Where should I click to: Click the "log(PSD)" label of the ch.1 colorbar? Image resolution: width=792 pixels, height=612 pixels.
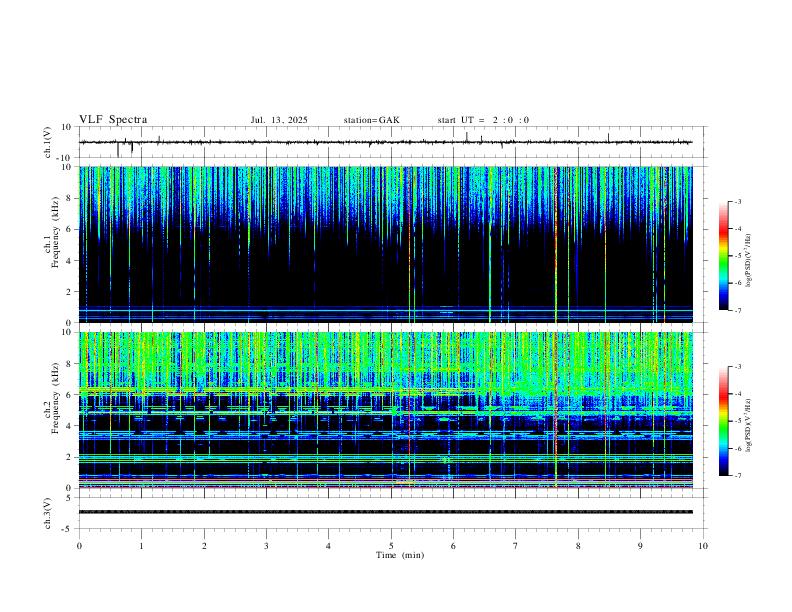tap(749, 261)
